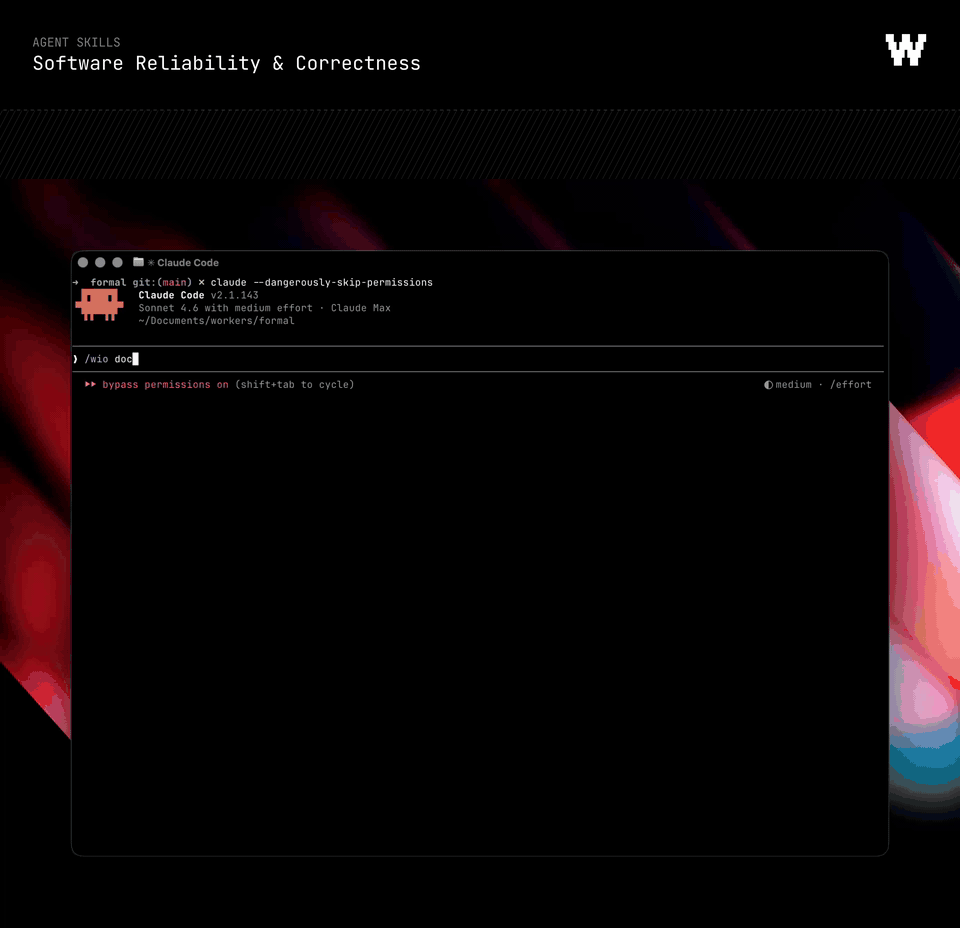Click the 'AGENT SKILLS' heading label

(x=77, y=42)
